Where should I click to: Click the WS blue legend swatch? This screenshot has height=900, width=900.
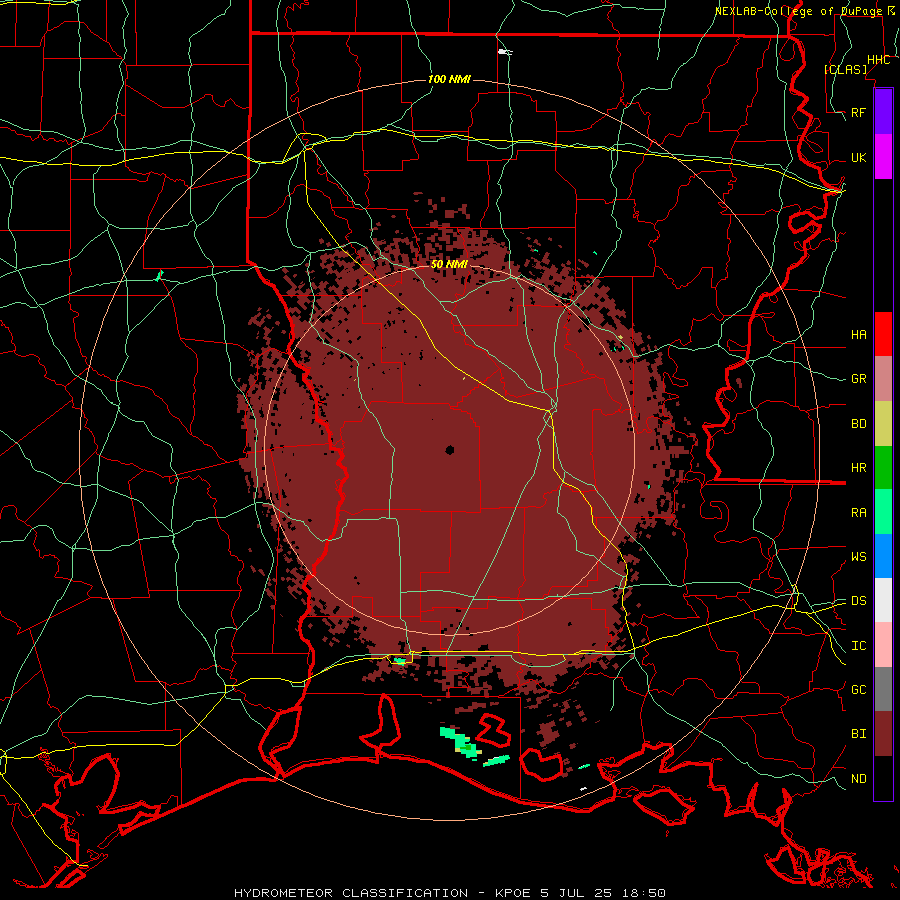tap(883, 556)
